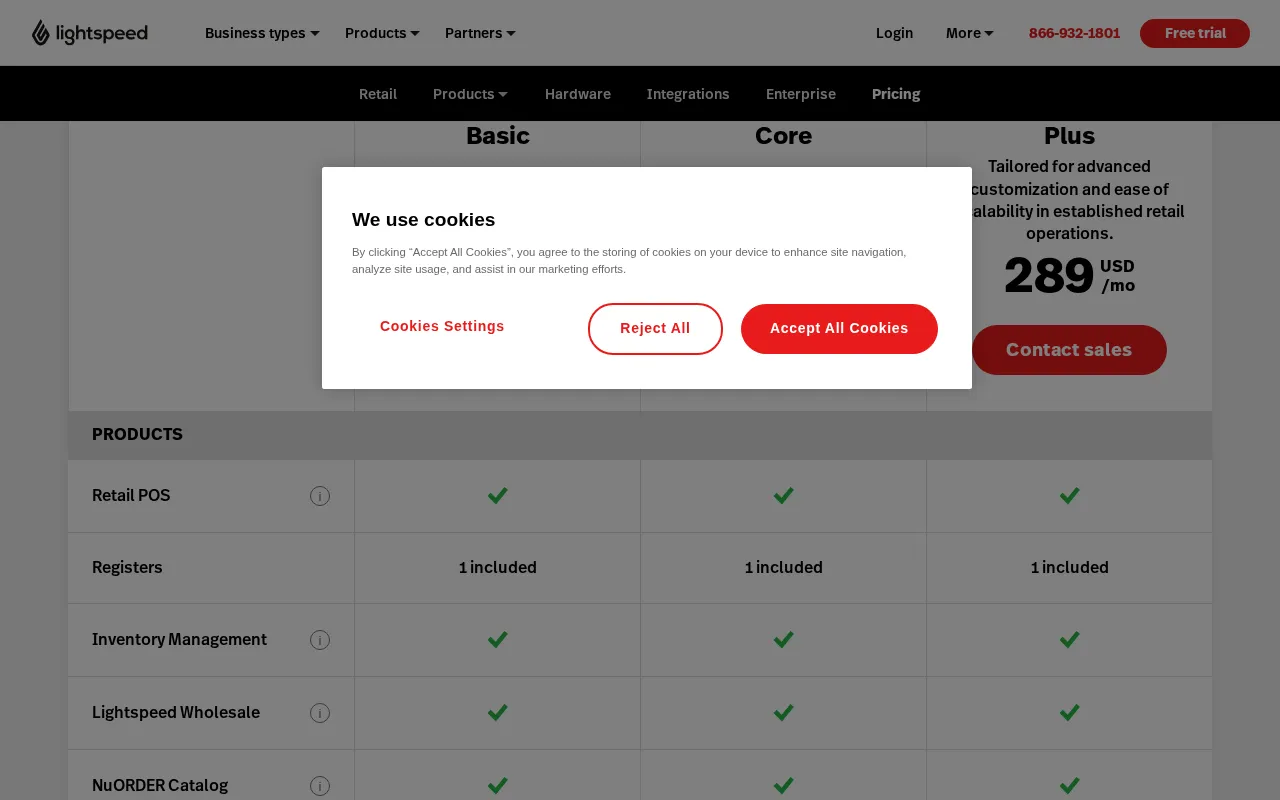This screenshot has height=800, width=1280.
Task: Click the Lightspeed logo
Action: (90, 33)
